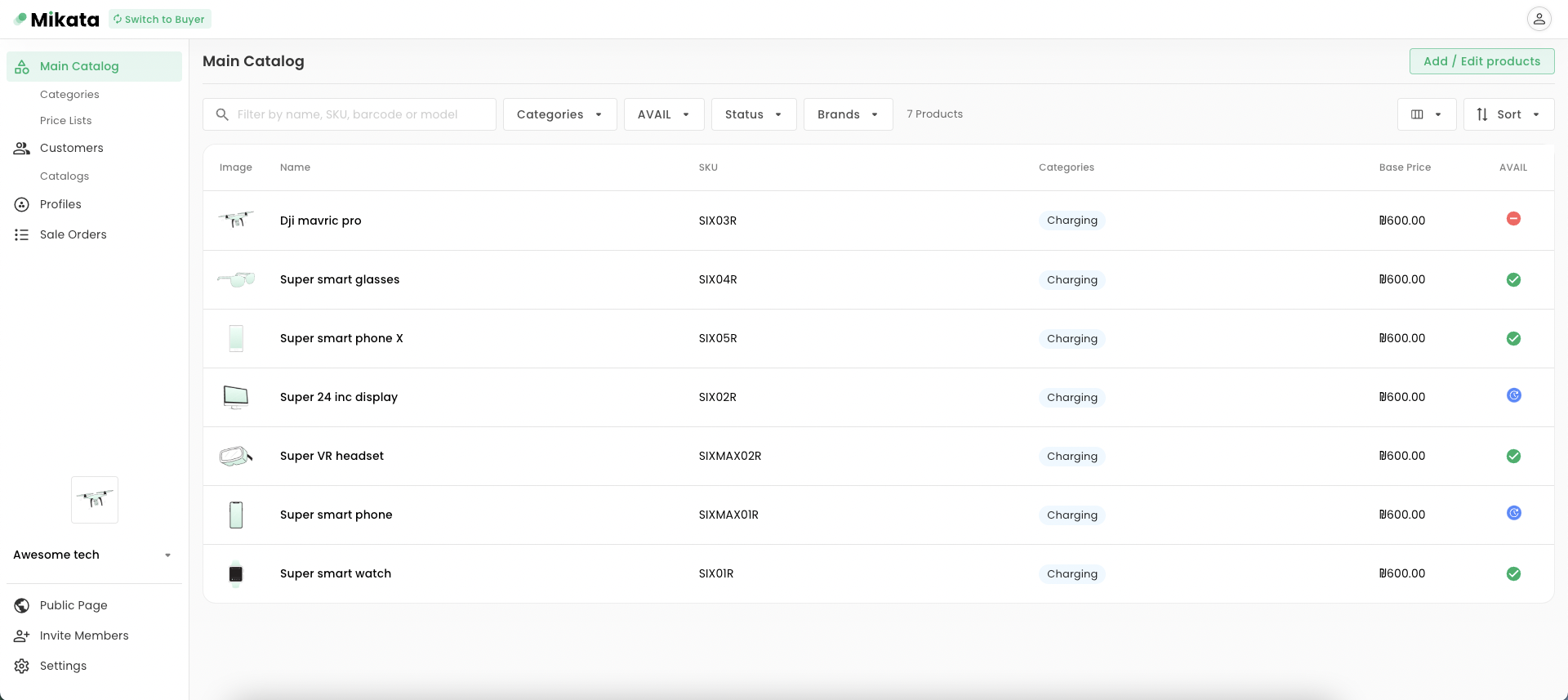Expand the Brands filter dropdown

(x=848, y=114)
